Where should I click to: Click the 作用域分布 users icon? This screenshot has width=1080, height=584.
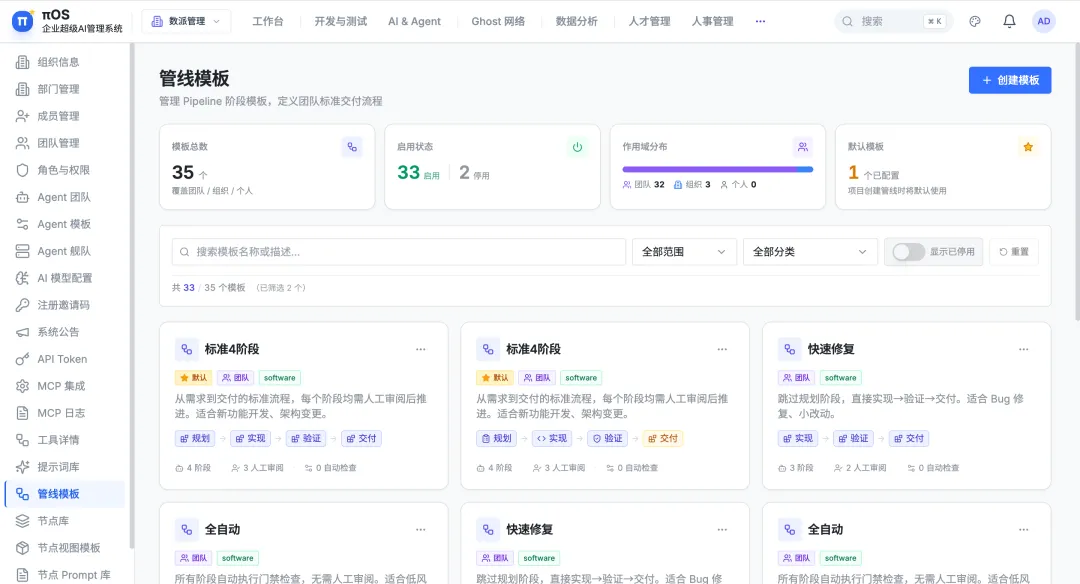[802, 147]
